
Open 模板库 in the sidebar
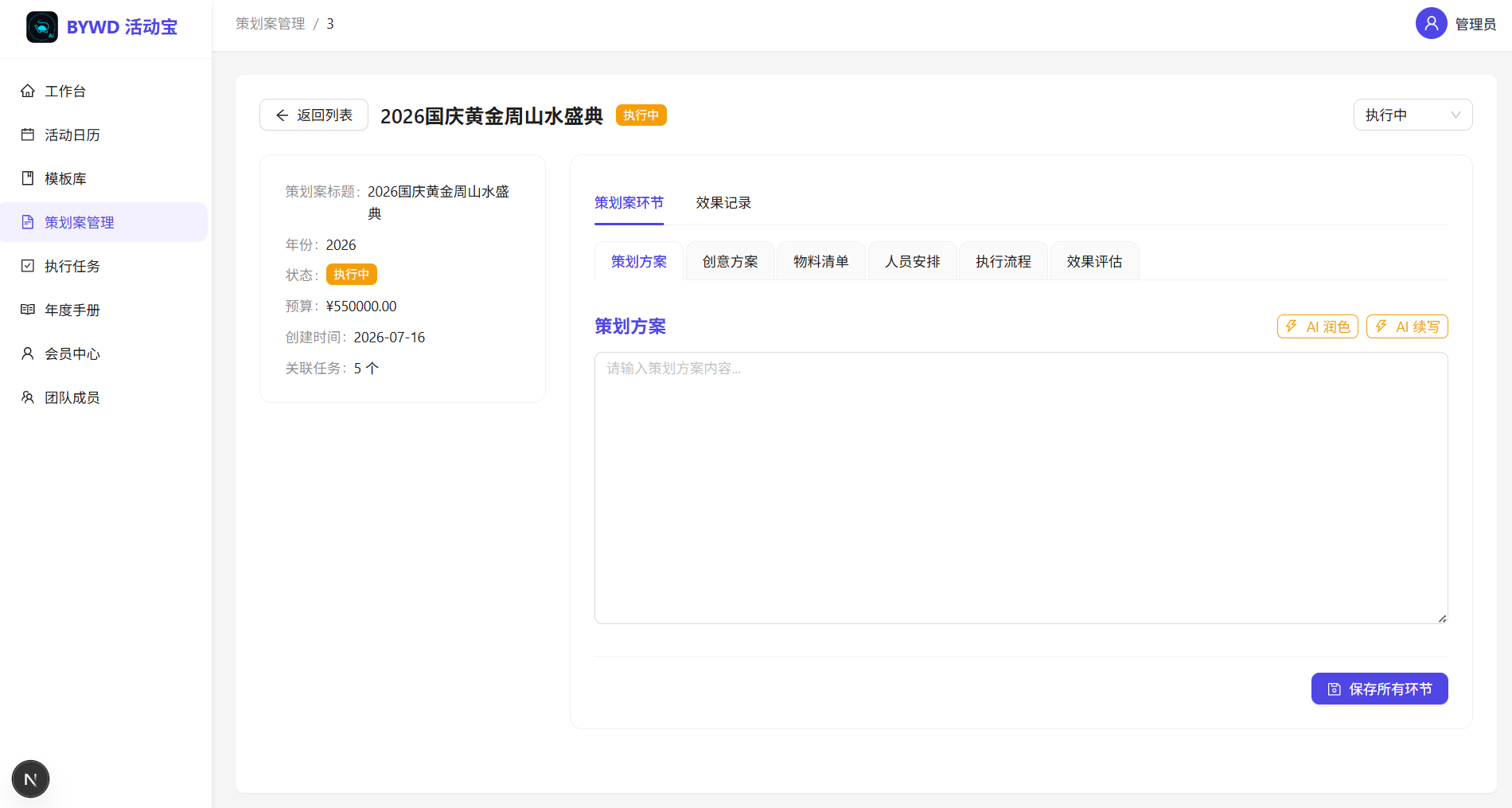point(104,178)
